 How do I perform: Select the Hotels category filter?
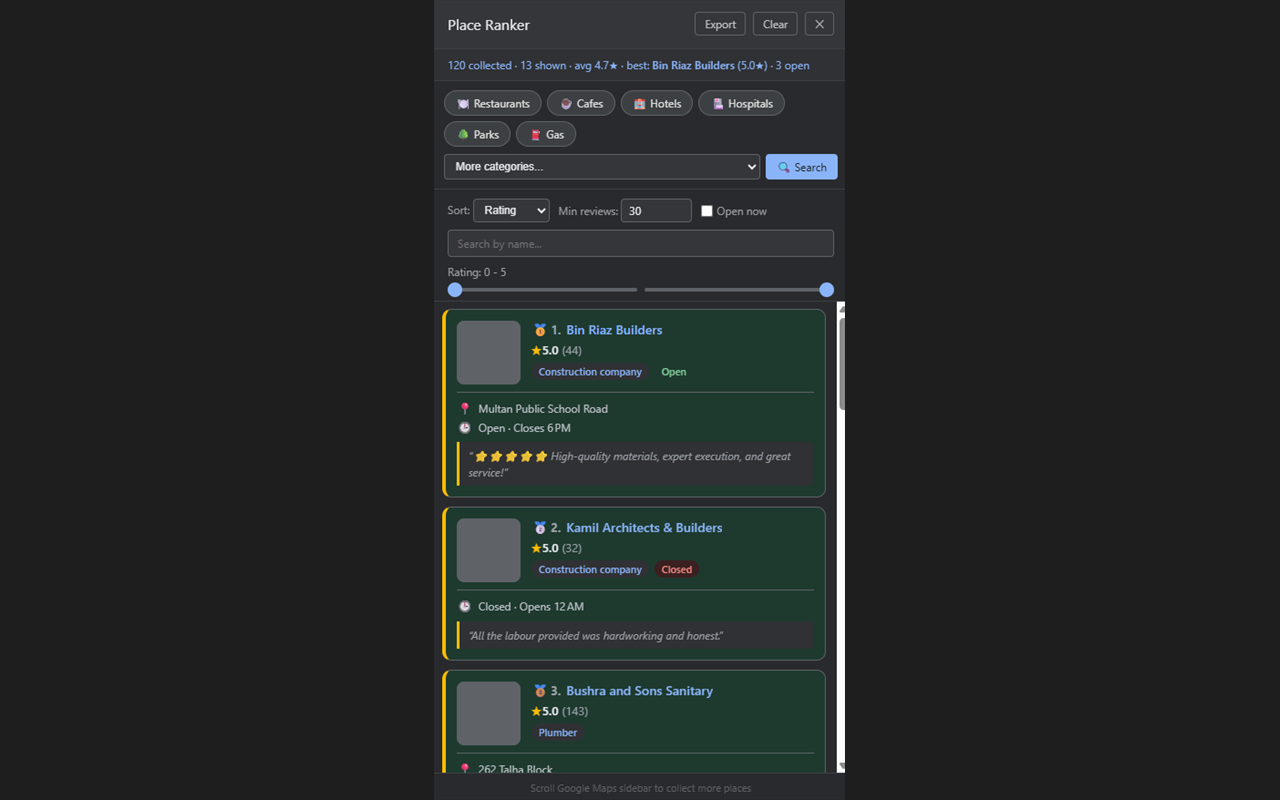[656, 103]
